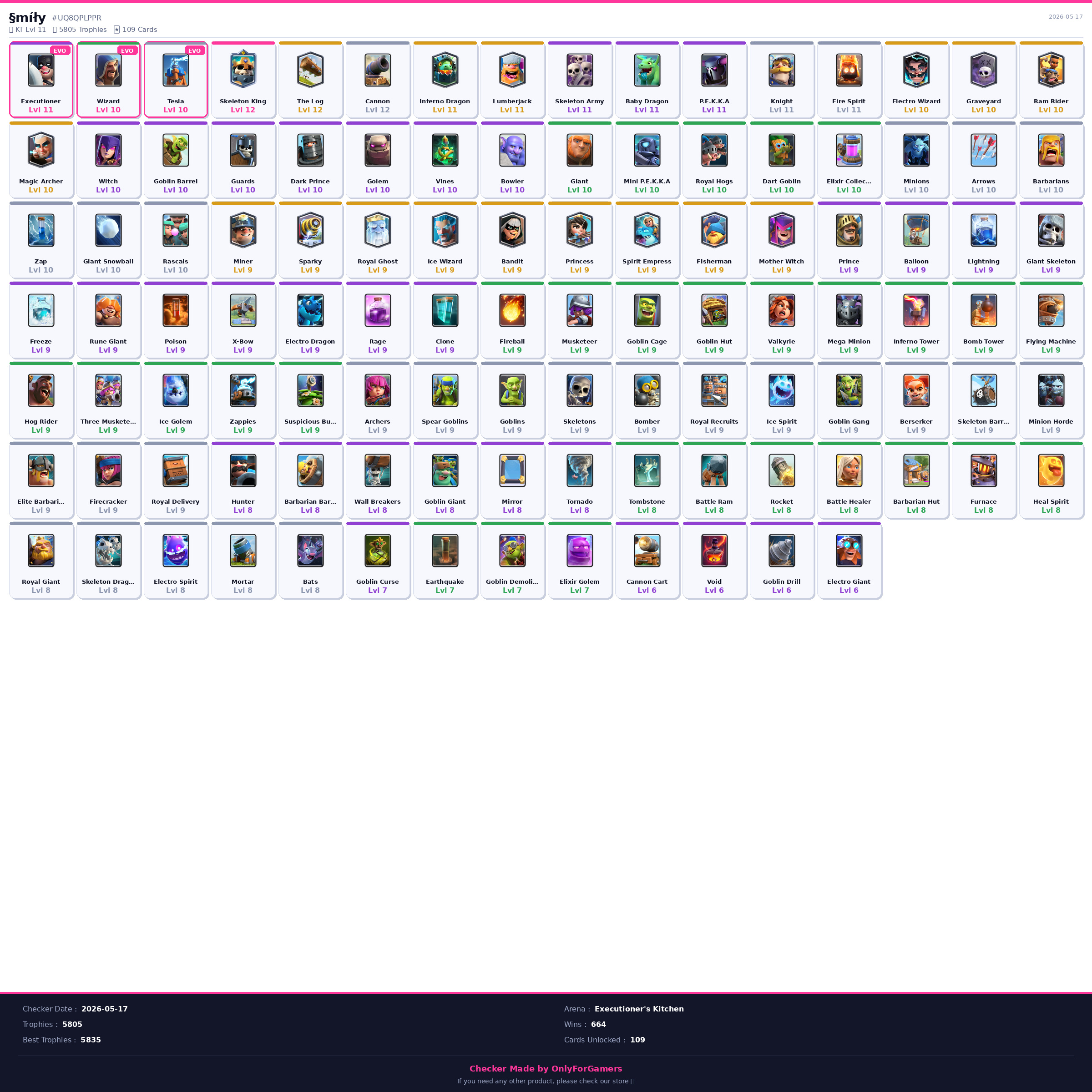Click the Wins value 664
This screenshot has height=1092, width=1092.
(x=599, y=1024)
